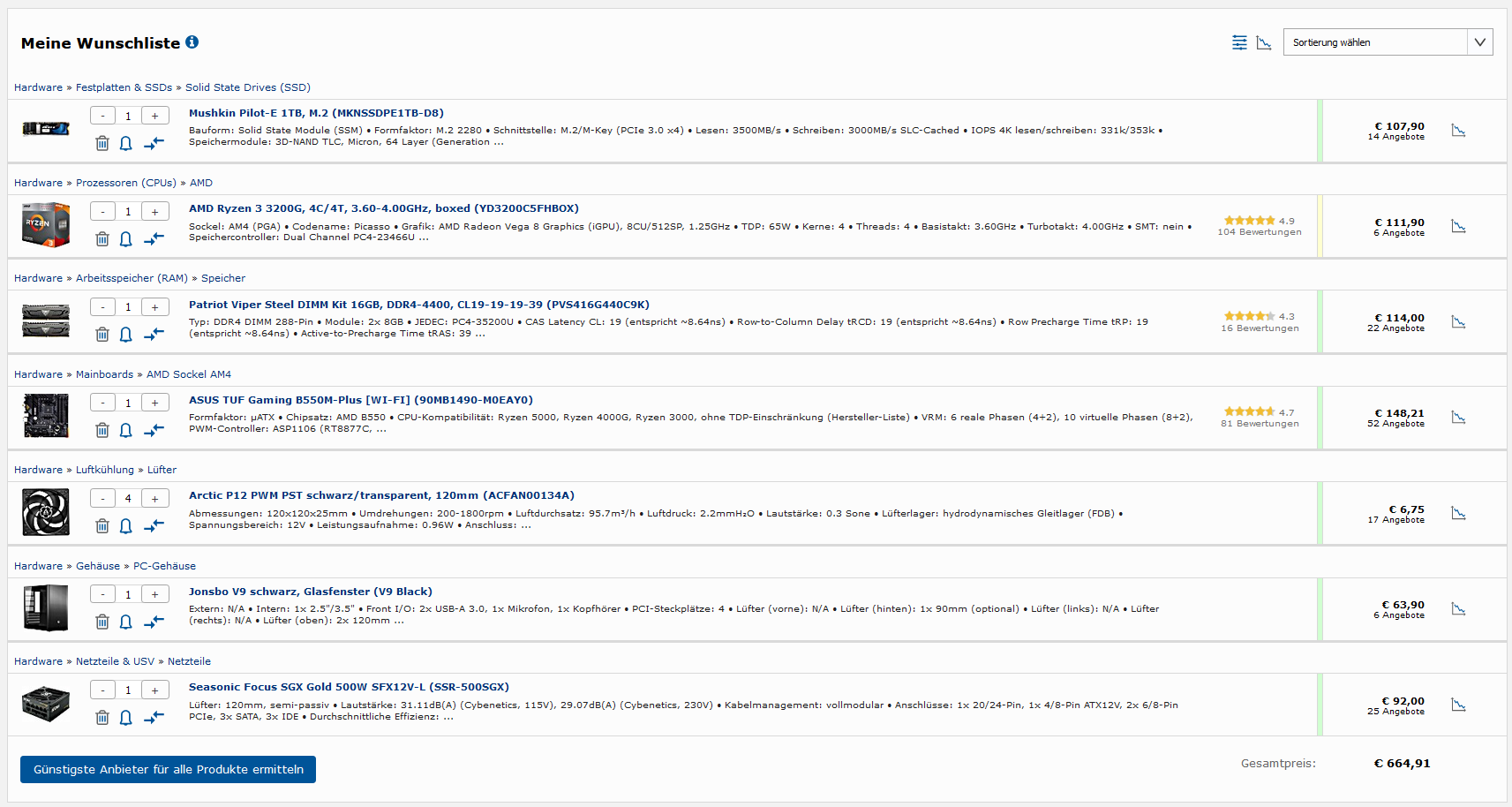Viewport: 1512px width, 807px height.
Task: Go to Prozessoren (CPUs) category breadcrumb
Action: pyautogui.click(x=126, y=183)
